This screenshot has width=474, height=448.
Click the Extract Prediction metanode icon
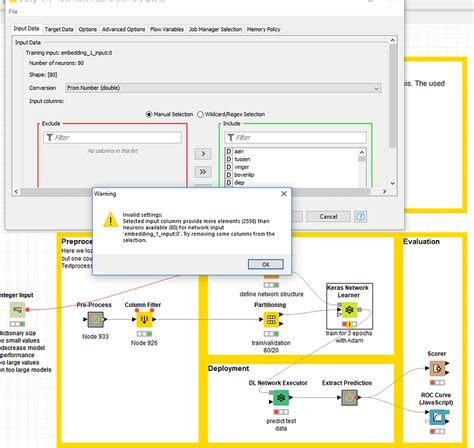(349, 397)
